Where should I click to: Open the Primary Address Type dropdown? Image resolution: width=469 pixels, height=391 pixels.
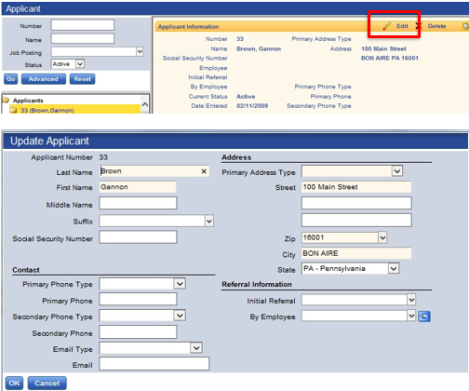(x=397, y=171)
